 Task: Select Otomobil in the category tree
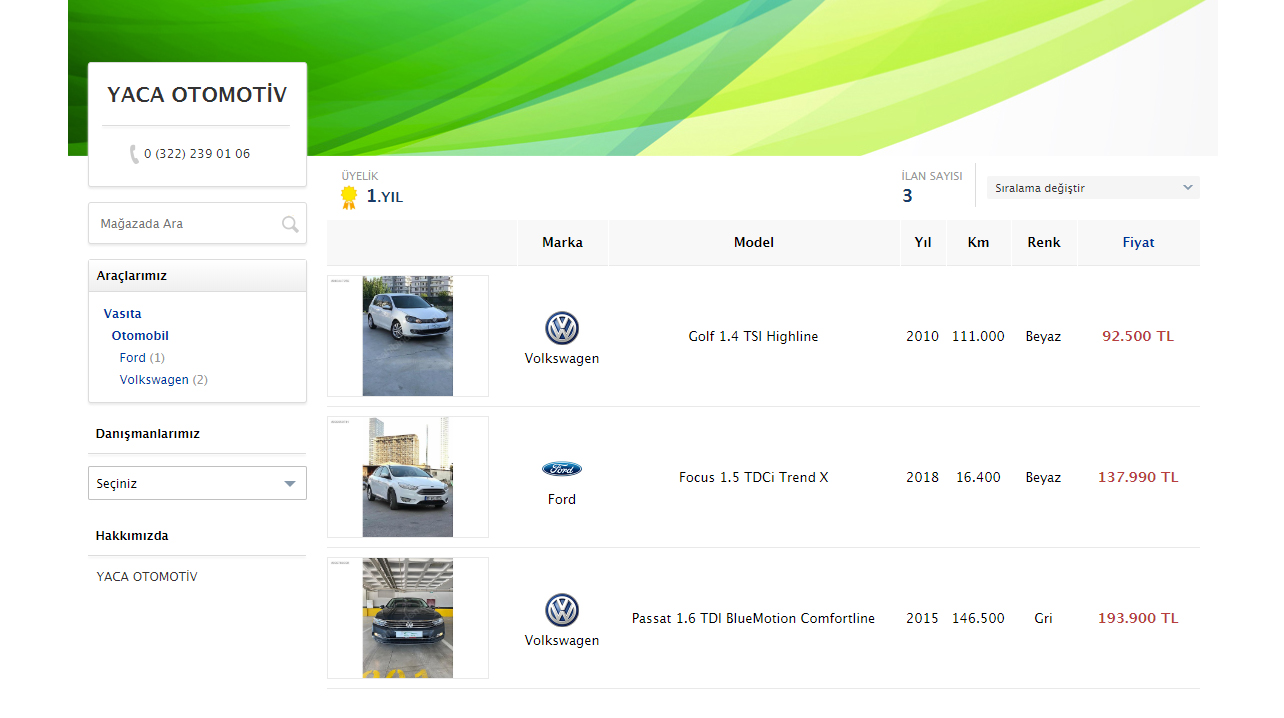140,336
